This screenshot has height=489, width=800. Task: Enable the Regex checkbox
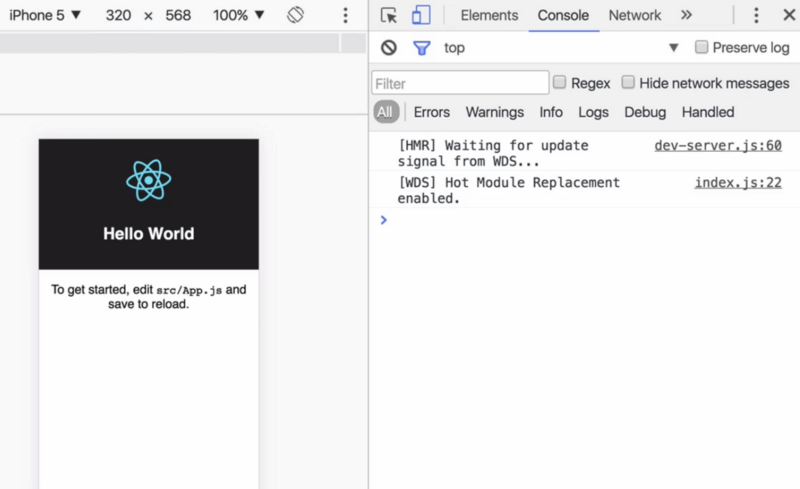click(560, 82)
